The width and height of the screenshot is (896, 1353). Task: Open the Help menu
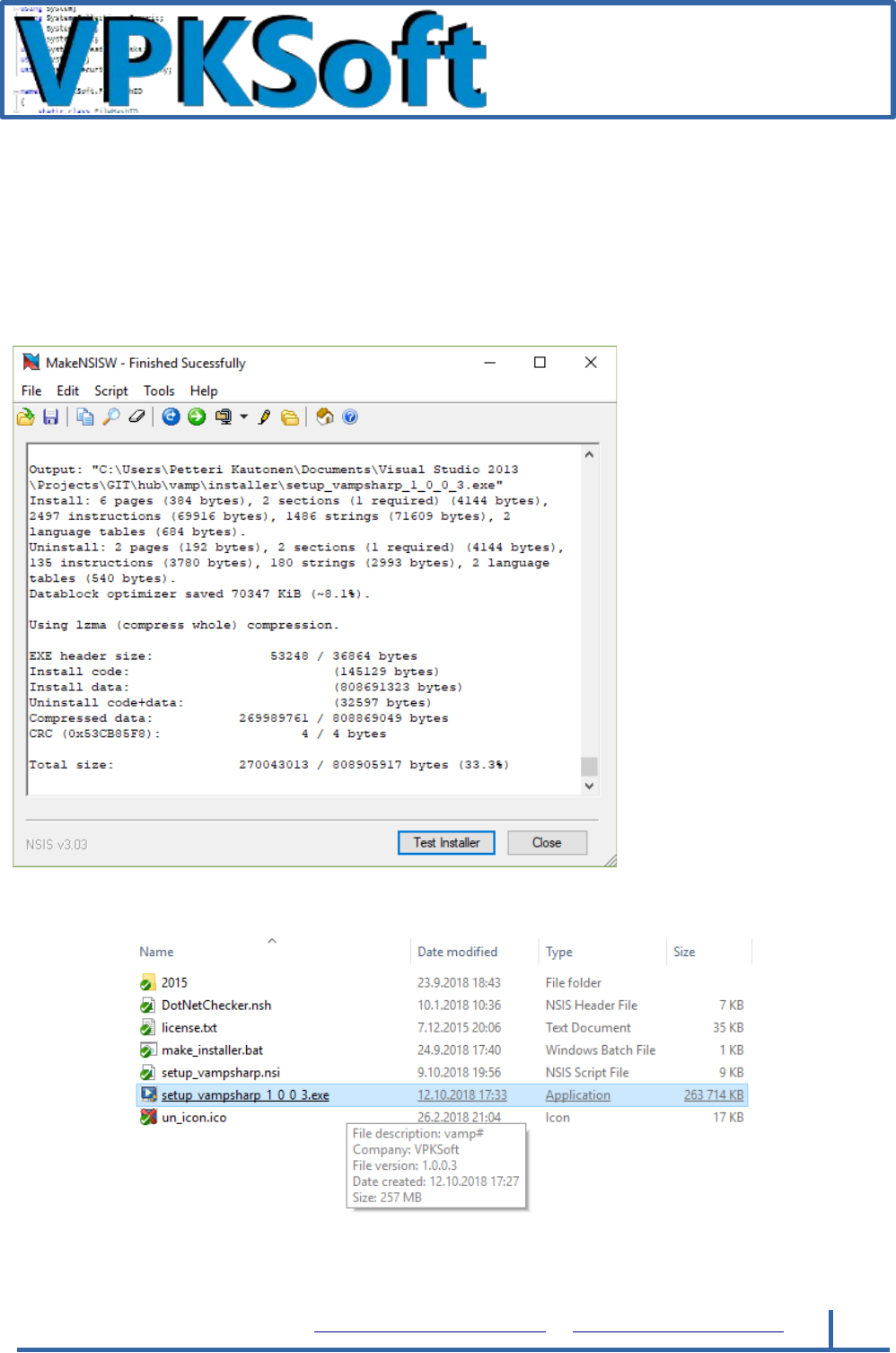[x=204, y=391]
